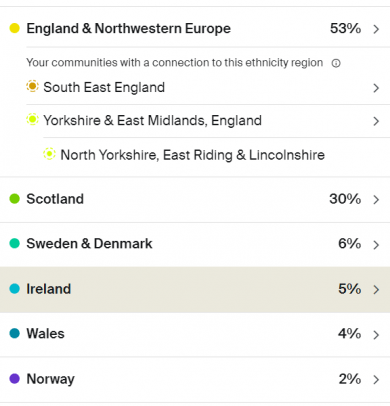Click the yellow dot for England & Northwestern Europe

15,28
